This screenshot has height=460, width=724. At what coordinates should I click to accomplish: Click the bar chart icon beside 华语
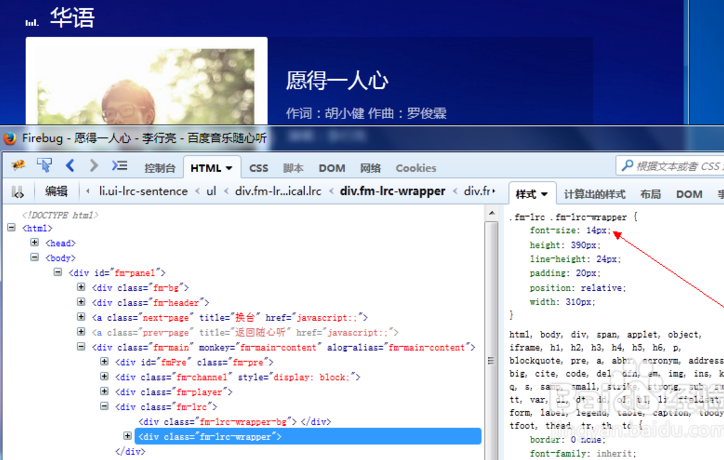coord(32,22)
